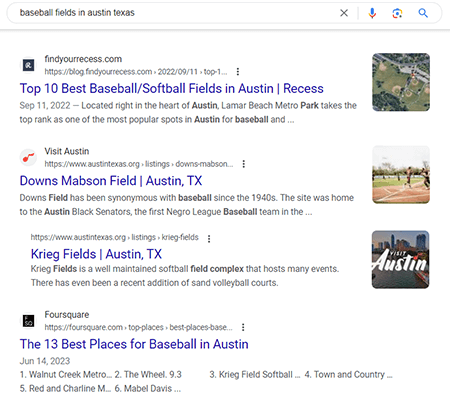Open the three-dot menu for the Foursquare result
This screenshot has width=450, height=400.
[243, 327]
